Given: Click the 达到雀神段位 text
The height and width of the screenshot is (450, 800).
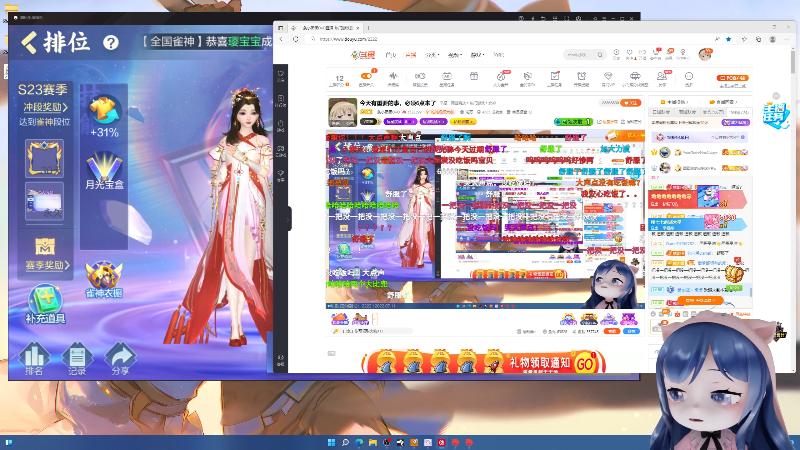Looking at the screenshot, I should [x=45, y=122].
